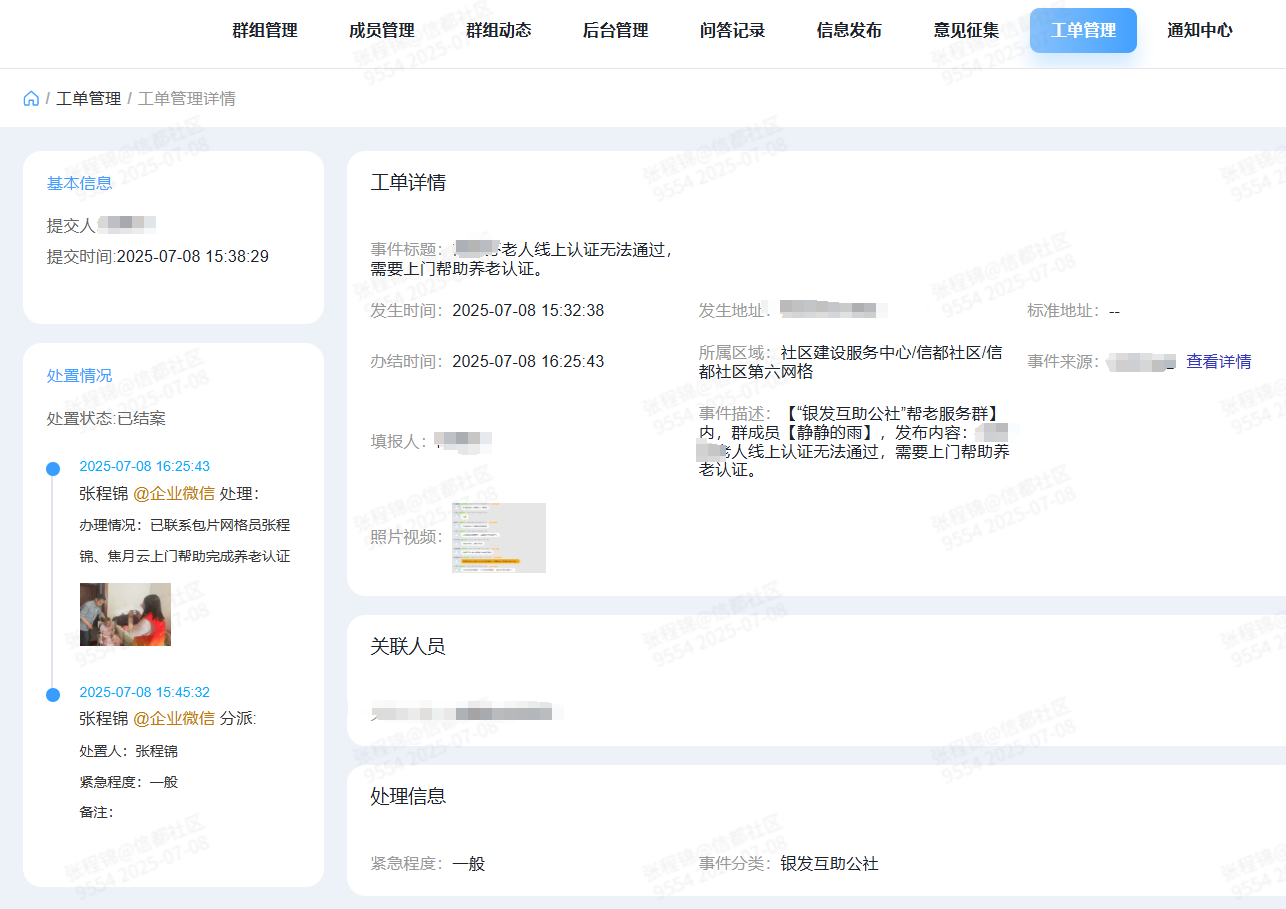
Task: Select the 问答记录 tab
Action: point(733,30)
